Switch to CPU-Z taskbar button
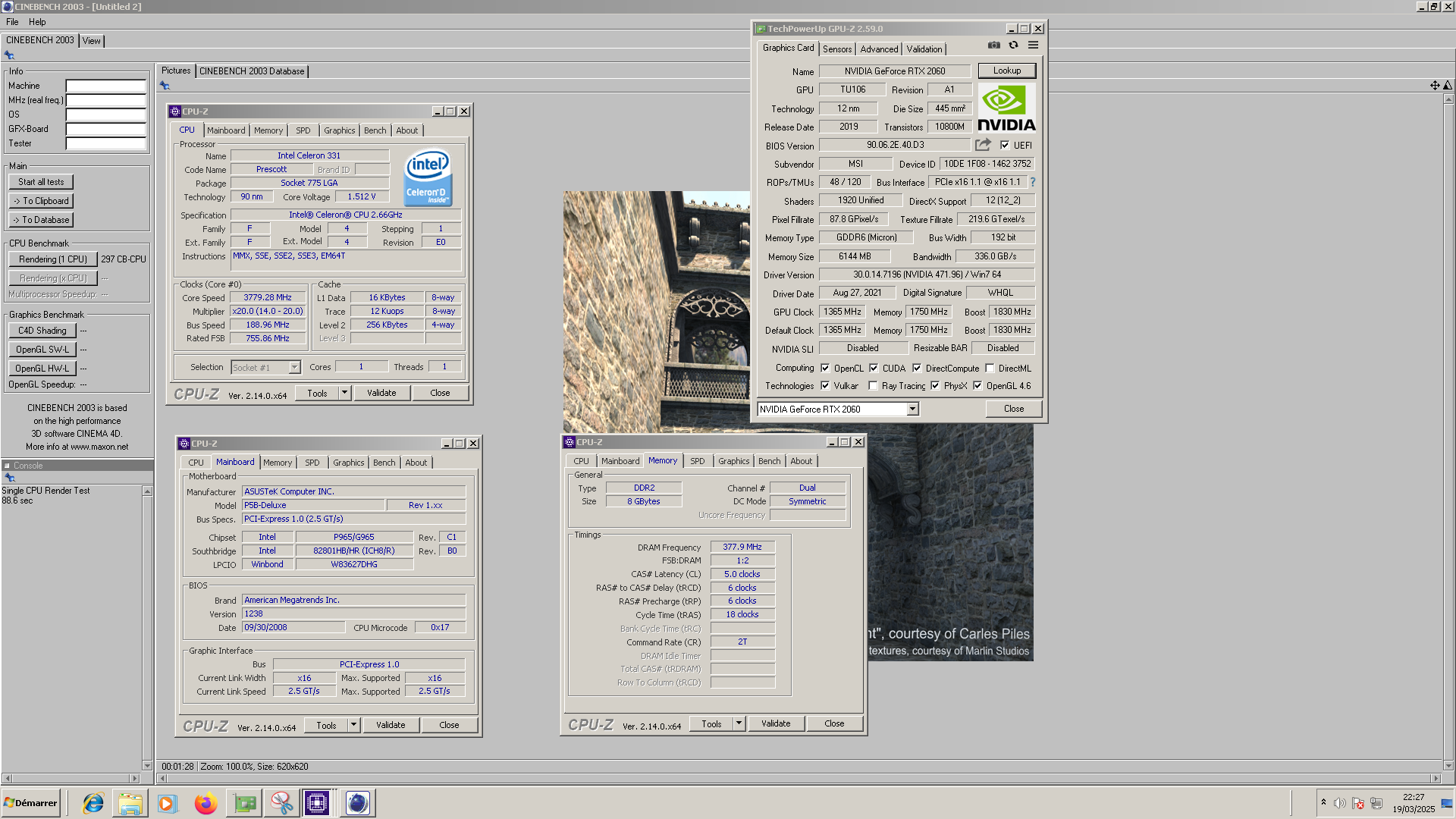The width and height of the screenshot is (1456, 819). (317, 803)
